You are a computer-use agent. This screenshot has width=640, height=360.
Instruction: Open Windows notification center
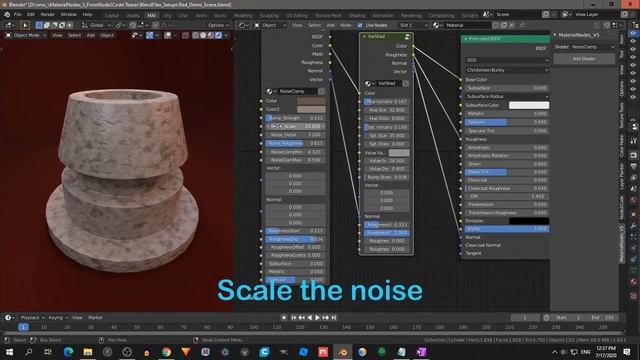[627, 352]
